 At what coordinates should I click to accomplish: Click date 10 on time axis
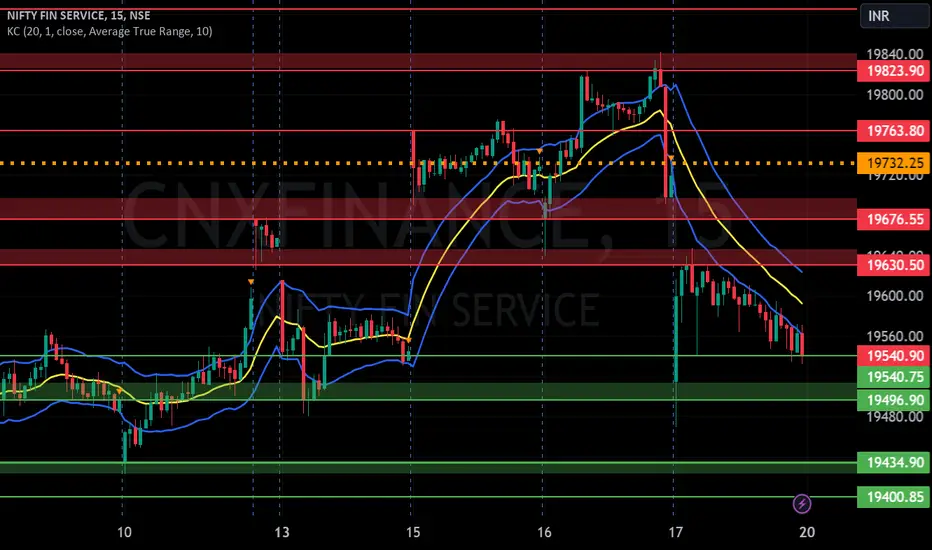click(x=124, y=532)
